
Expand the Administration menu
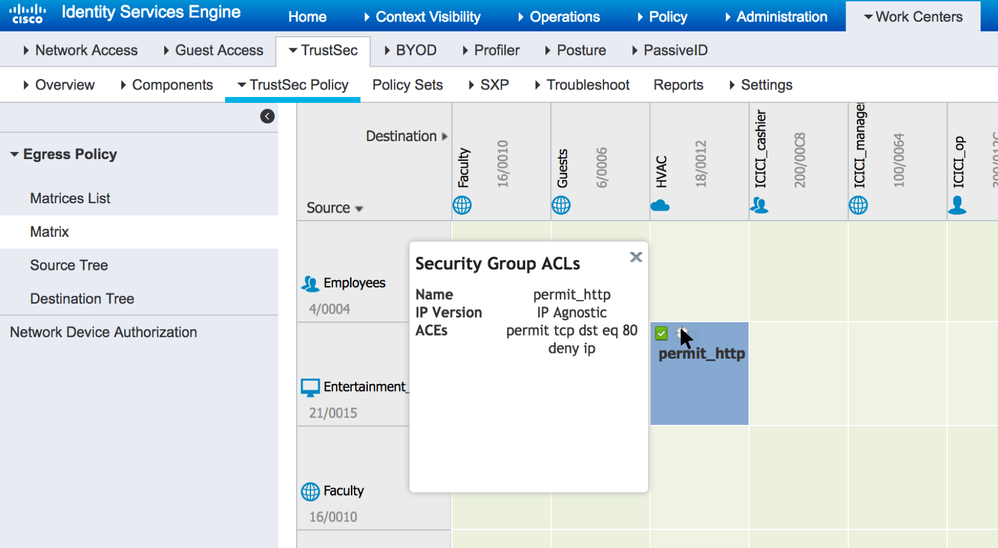[776, 17]
